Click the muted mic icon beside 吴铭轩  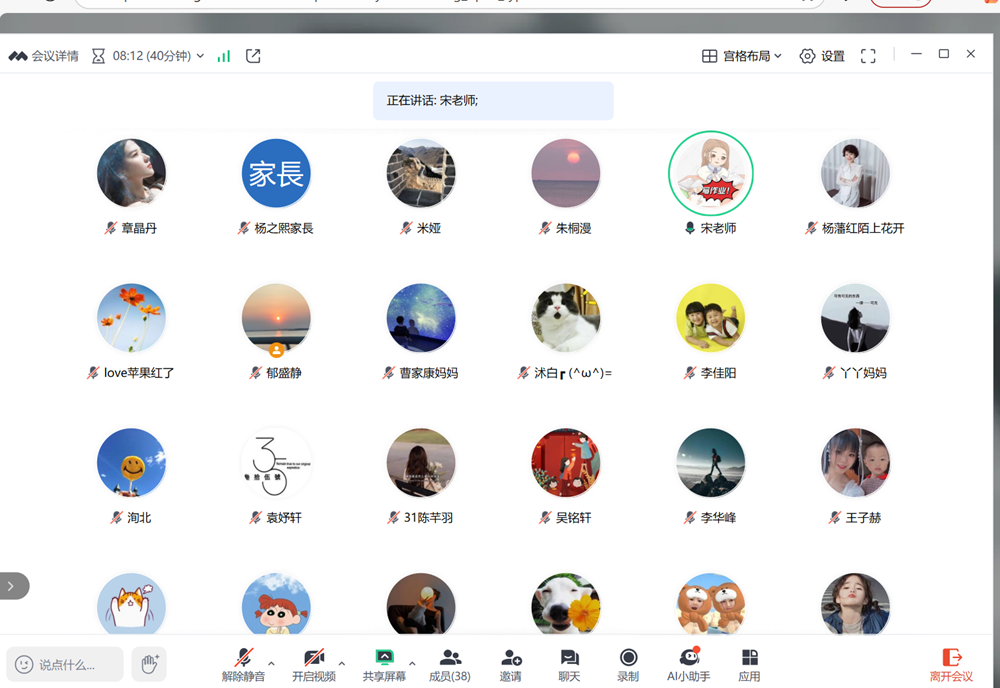[x=545, y=517]
